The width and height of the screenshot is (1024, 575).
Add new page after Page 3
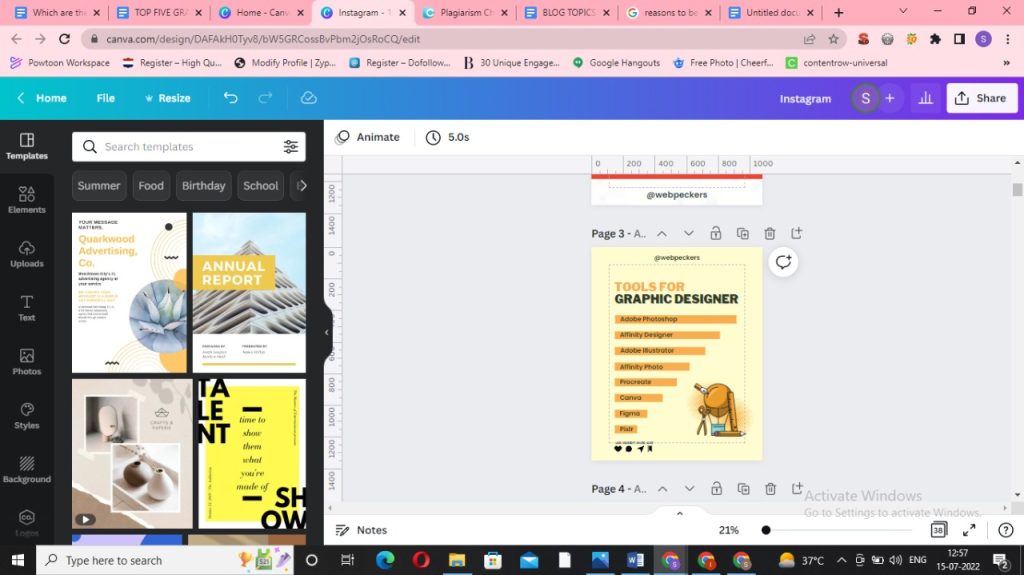pyautogui.click(x=796, y=233)
